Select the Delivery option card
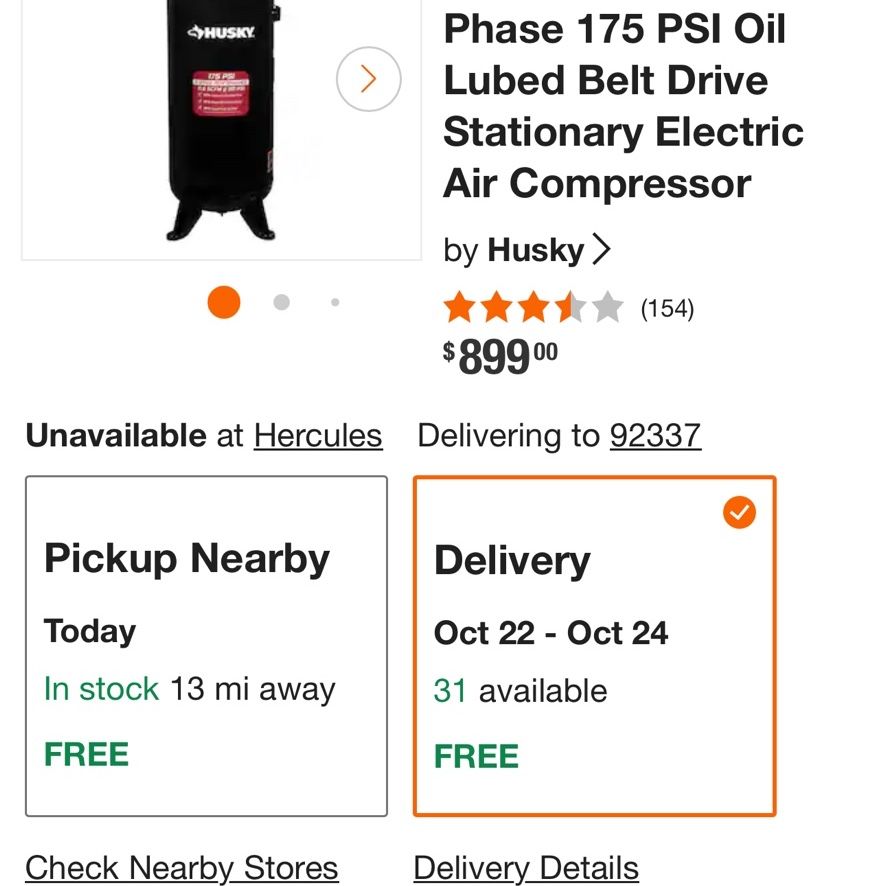 click(x=594, y=646)
